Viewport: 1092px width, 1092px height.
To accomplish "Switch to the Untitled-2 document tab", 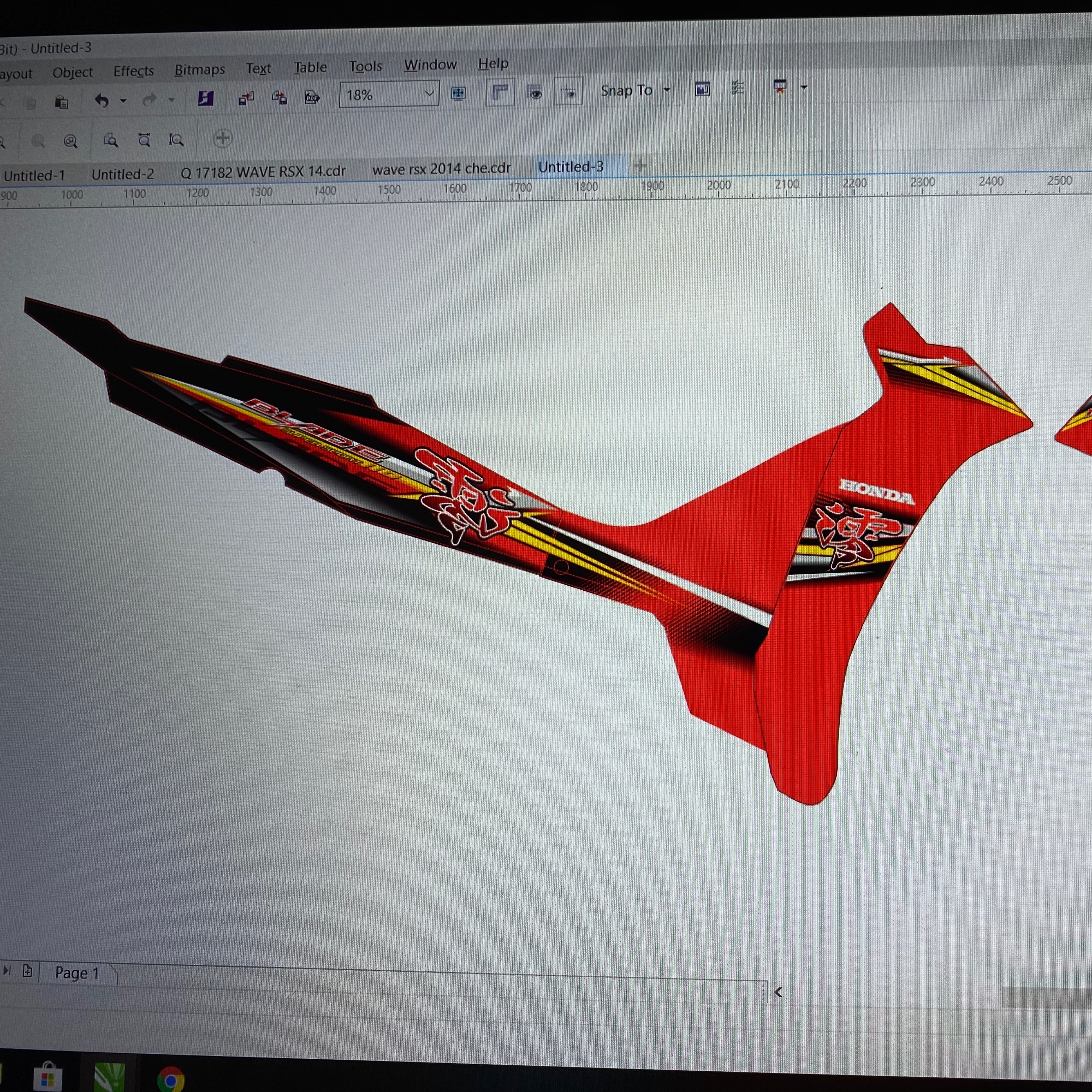I will click(123, 174).
